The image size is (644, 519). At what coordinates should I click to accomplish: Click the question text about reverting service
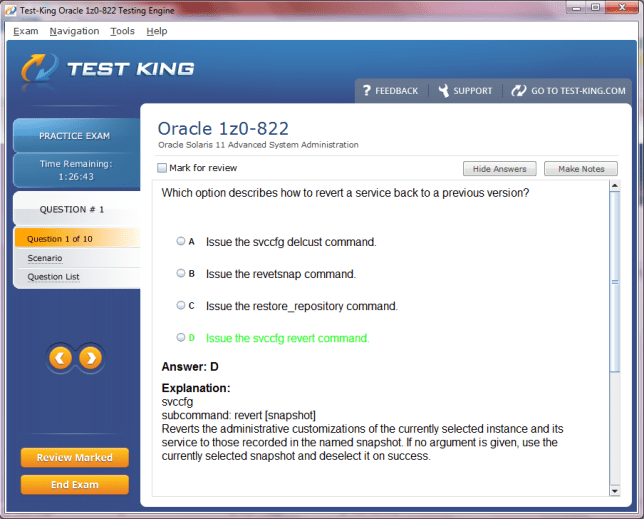(x=345, y=193)
